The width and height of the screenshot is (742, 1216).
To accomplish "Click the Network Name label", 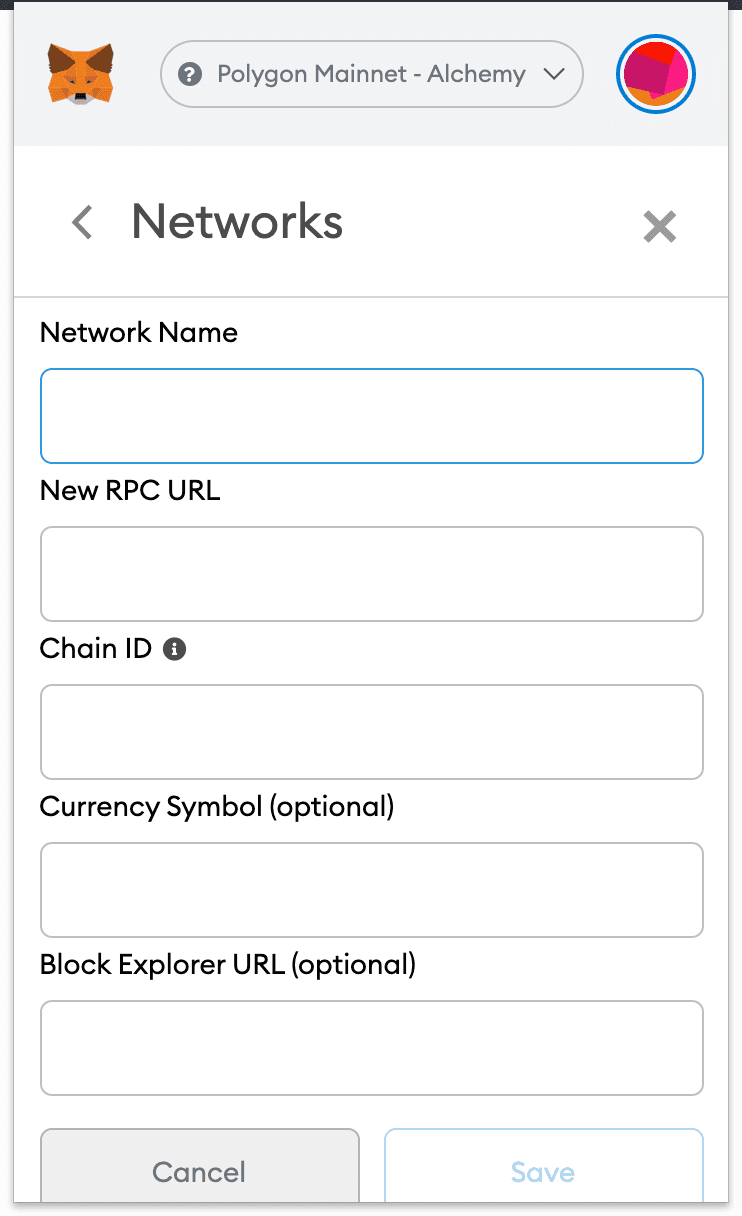I will point(139,333).
